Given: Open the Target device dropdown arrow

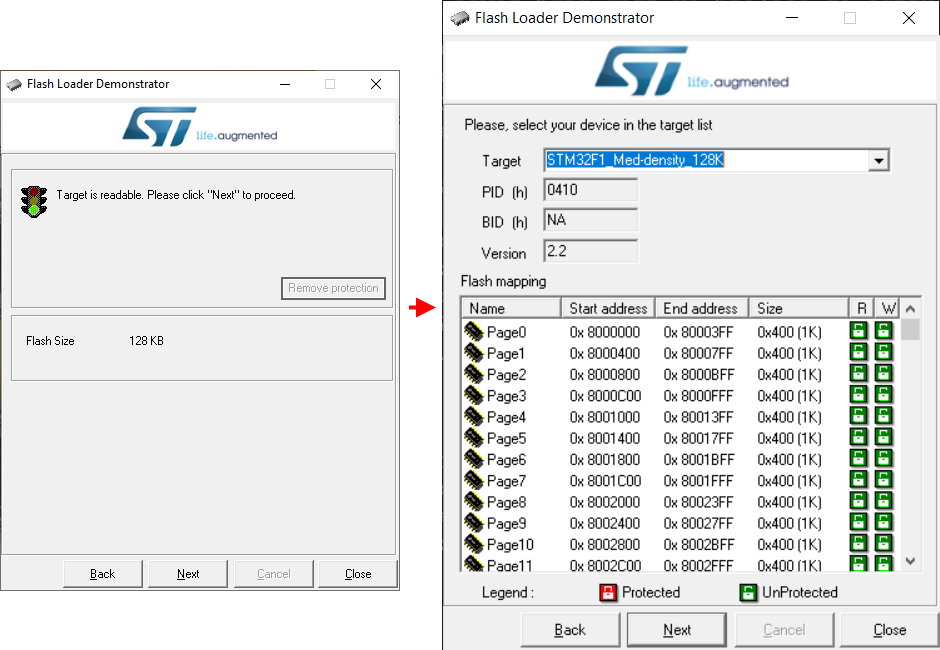Looking at the screenshot, I should (878, 160).
